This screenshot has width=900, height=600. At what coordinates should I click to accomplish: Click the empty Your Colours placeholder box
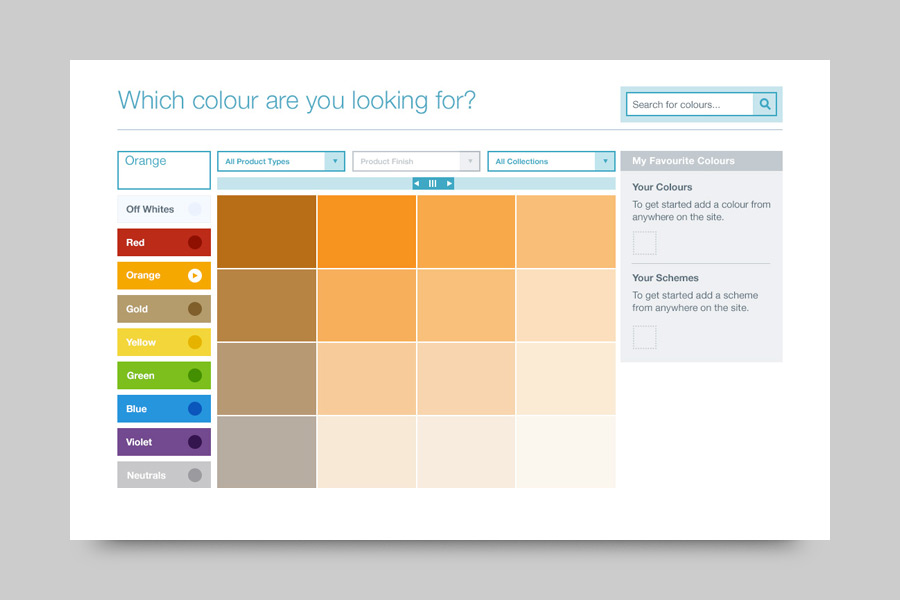click(x=645, y=243)
